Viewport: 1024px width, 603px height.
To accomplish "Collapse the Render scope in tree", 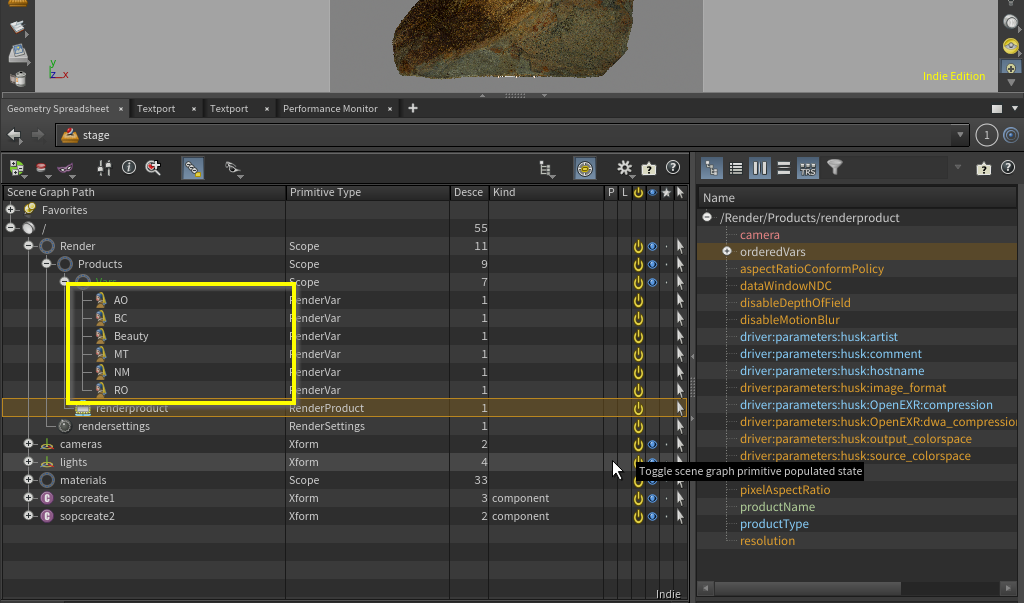I will 29,246.
